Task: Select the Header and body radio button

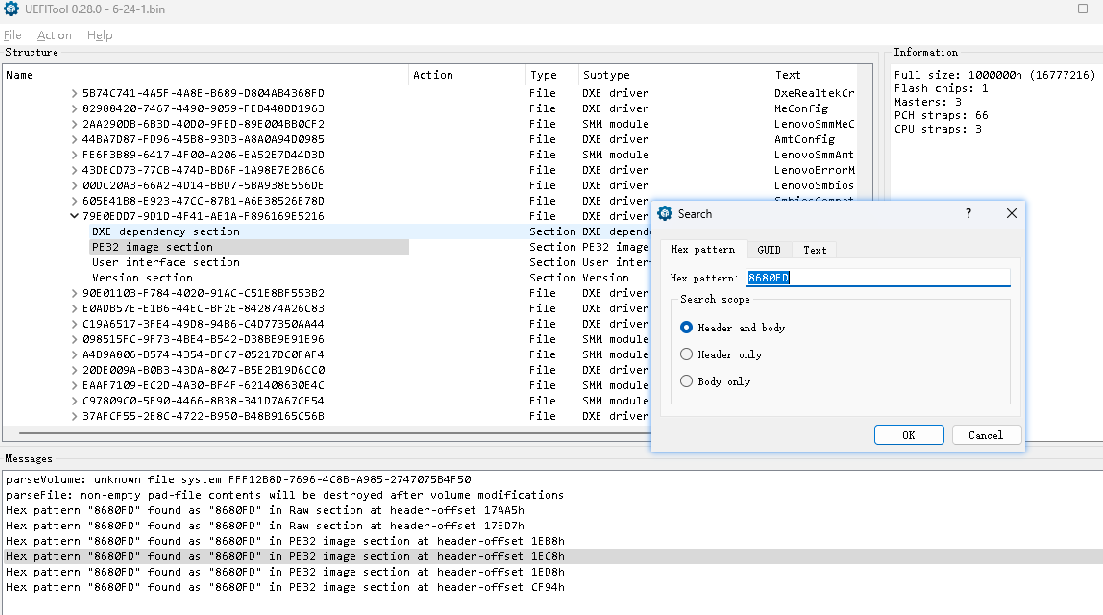Action: (x=687, y=327)
